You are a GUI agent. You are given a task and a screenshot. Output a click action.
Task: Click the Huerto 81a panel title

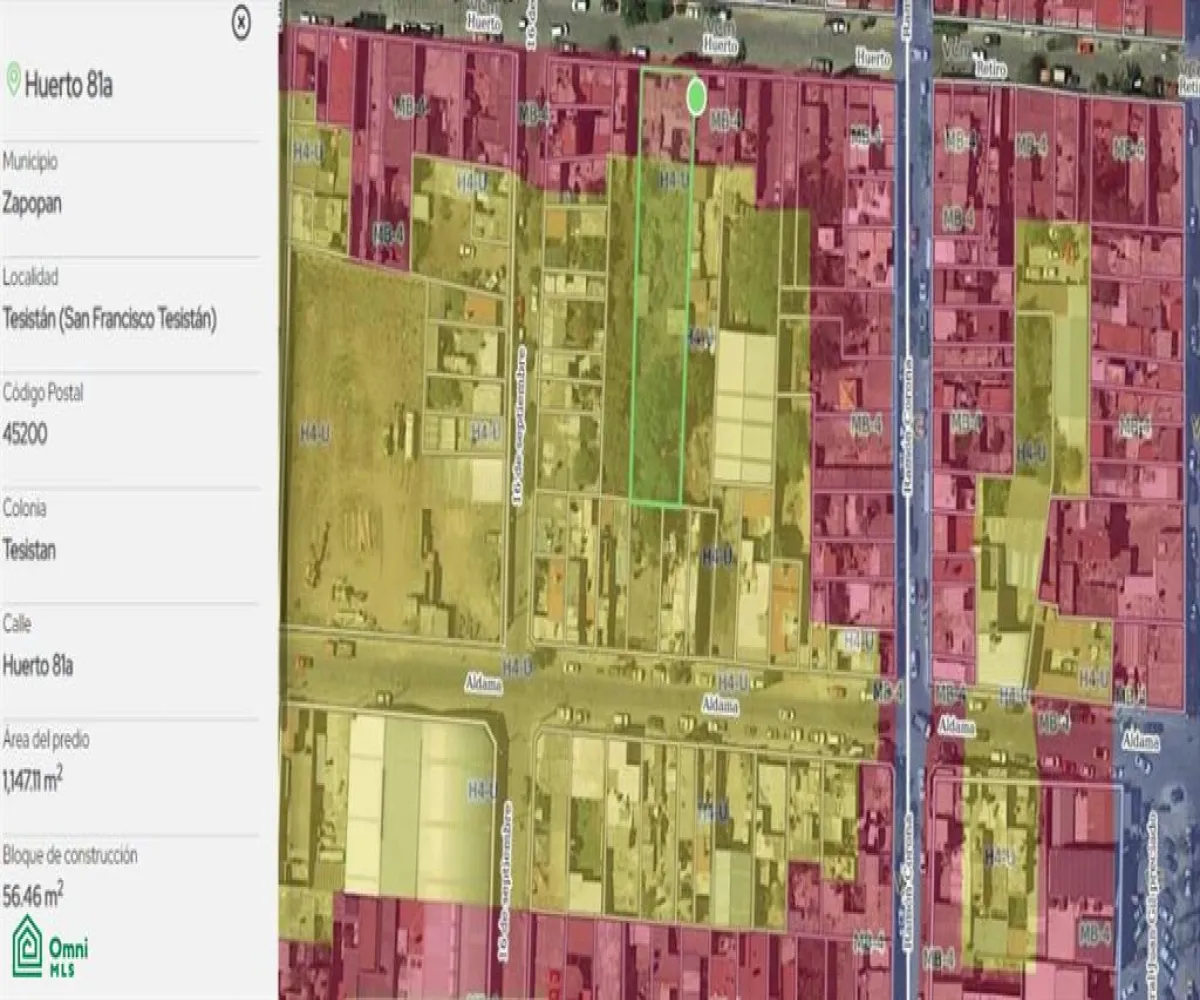(x=68, y=85)
